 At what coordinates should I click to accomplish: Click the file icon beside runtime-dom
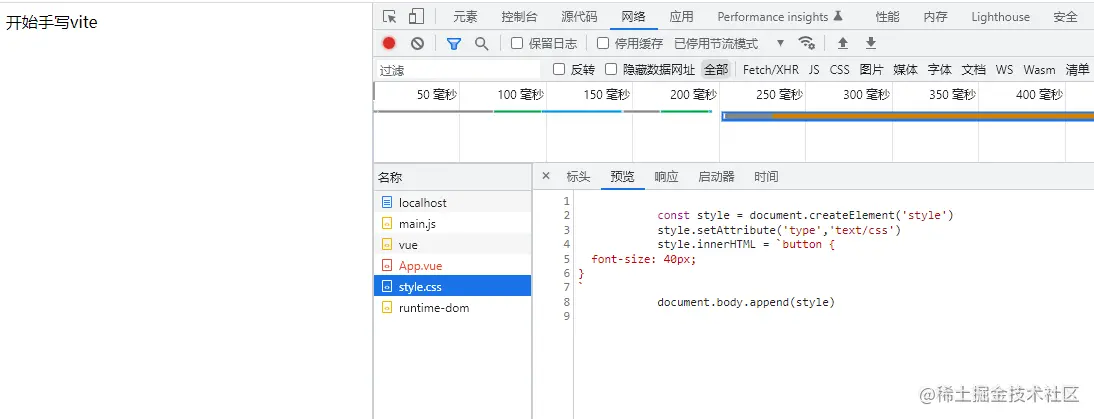click(x=387, y=307)
